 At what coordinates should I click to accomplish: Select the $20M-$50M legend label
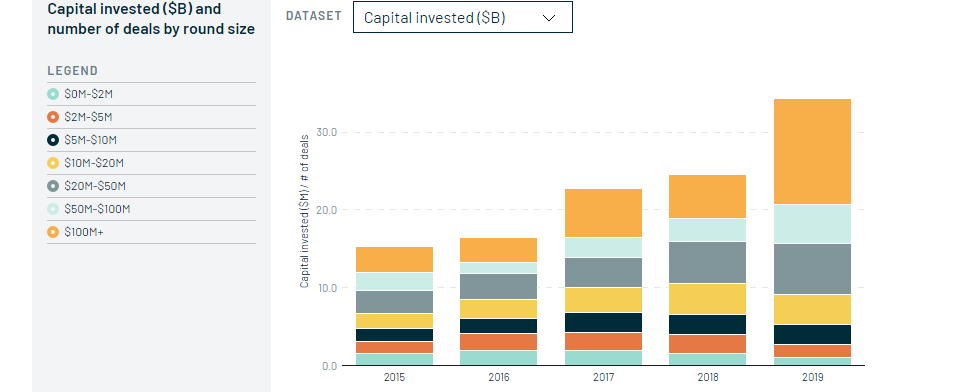[95, 186]
